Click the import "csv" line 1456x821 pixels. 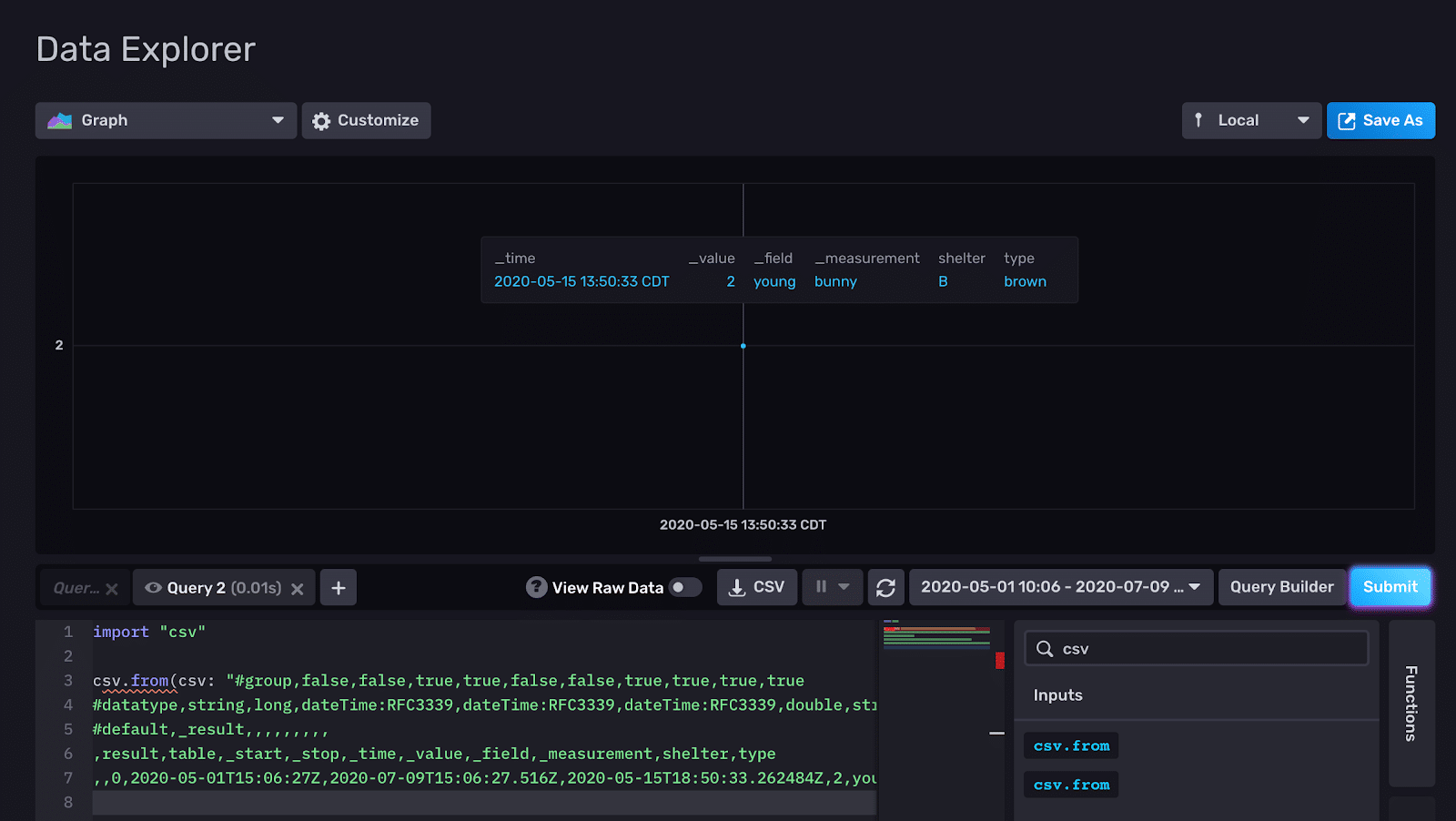click(x=149, y=632)
